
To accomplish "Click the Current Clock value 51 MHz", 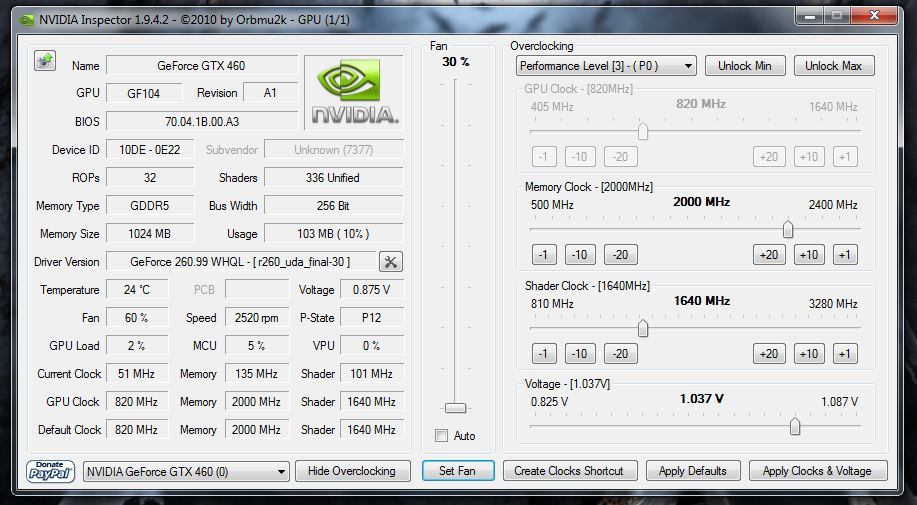I will click(137, 373).
